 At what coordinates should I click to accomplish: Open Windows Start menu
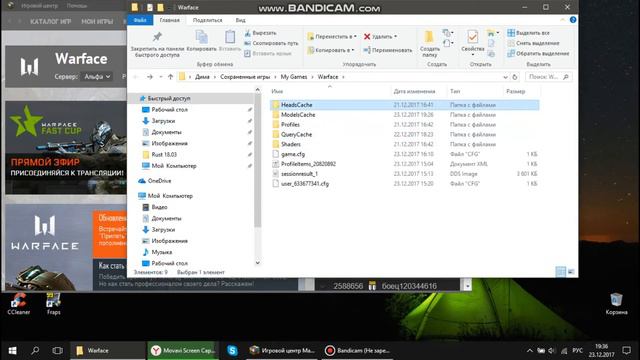pyautogui.click(x=12, y=351)
